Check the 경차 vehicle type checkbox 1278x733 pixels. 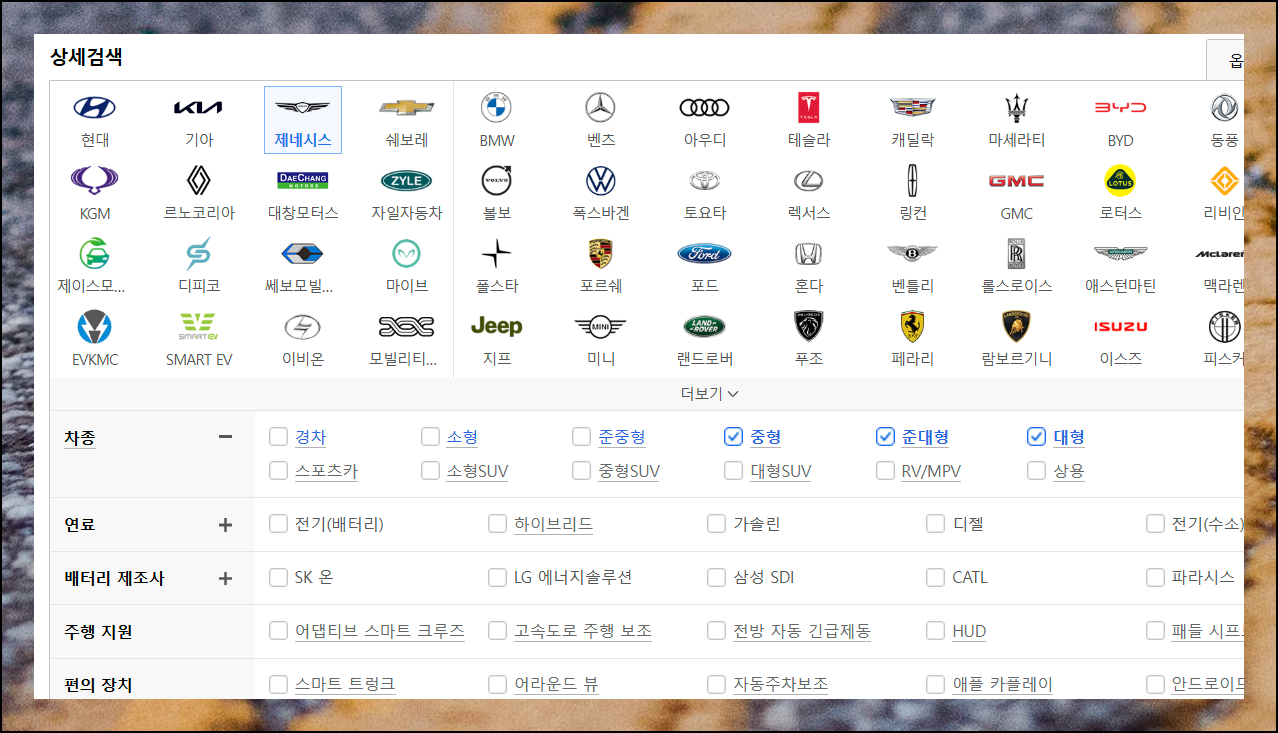278,437
